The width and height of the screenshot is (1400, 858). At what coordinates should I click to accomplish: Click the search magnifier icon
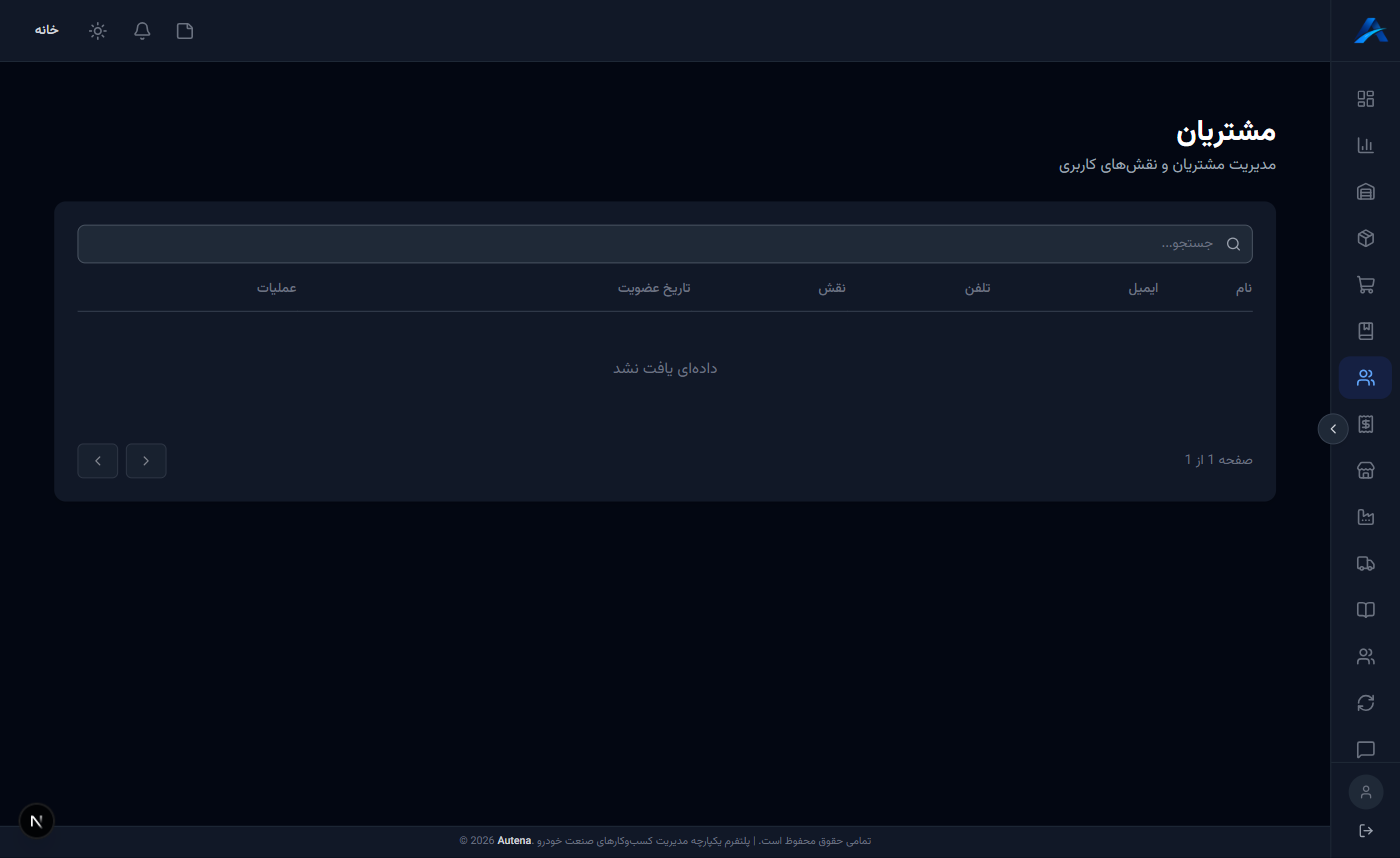(x=1233, y=244)
